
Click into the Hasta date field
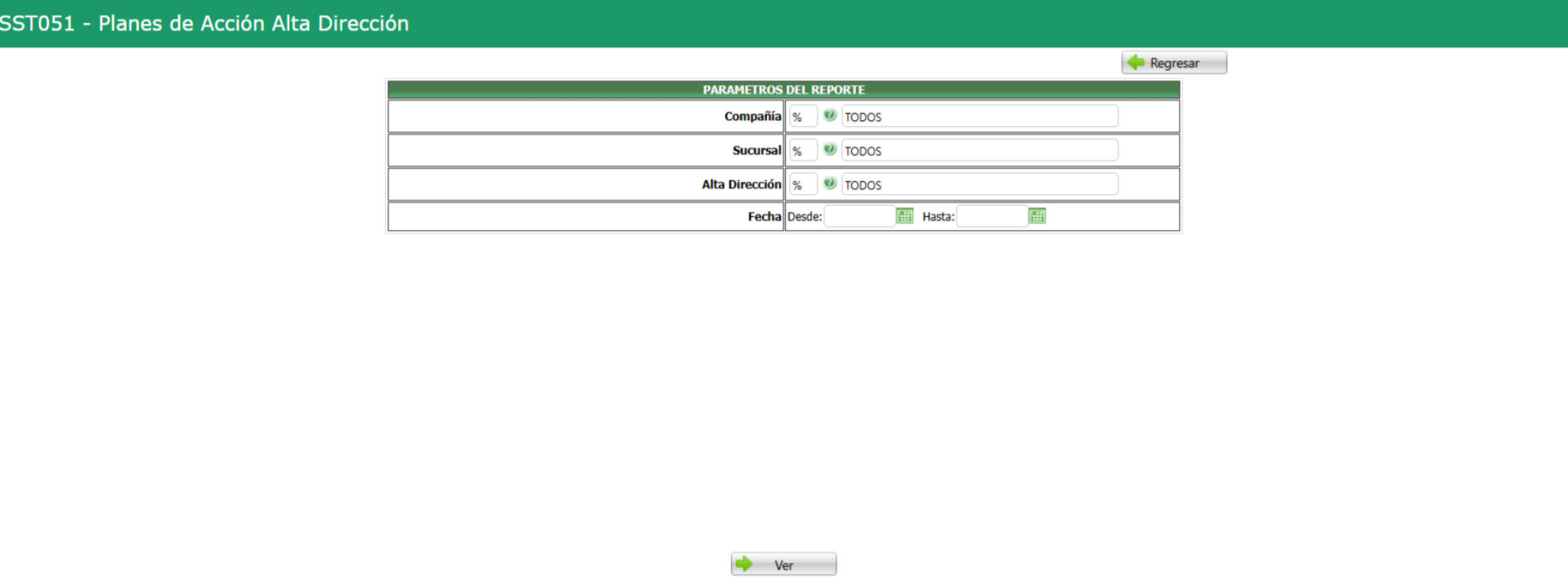[992, 216]
